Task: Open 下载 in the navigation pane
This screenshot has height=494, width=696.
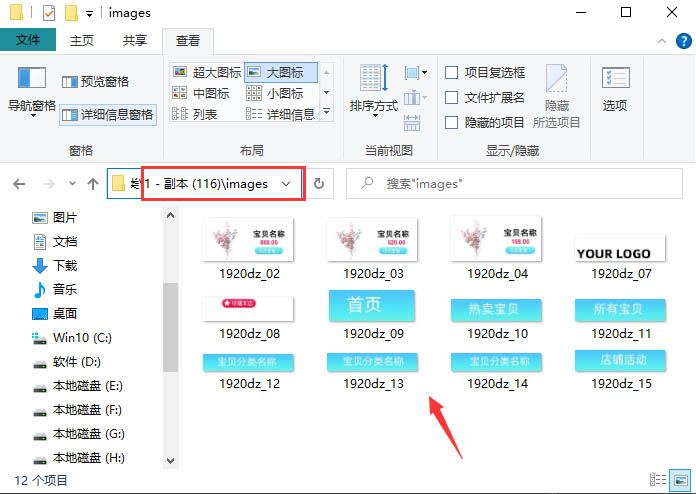Action: (x=55, y=265)
